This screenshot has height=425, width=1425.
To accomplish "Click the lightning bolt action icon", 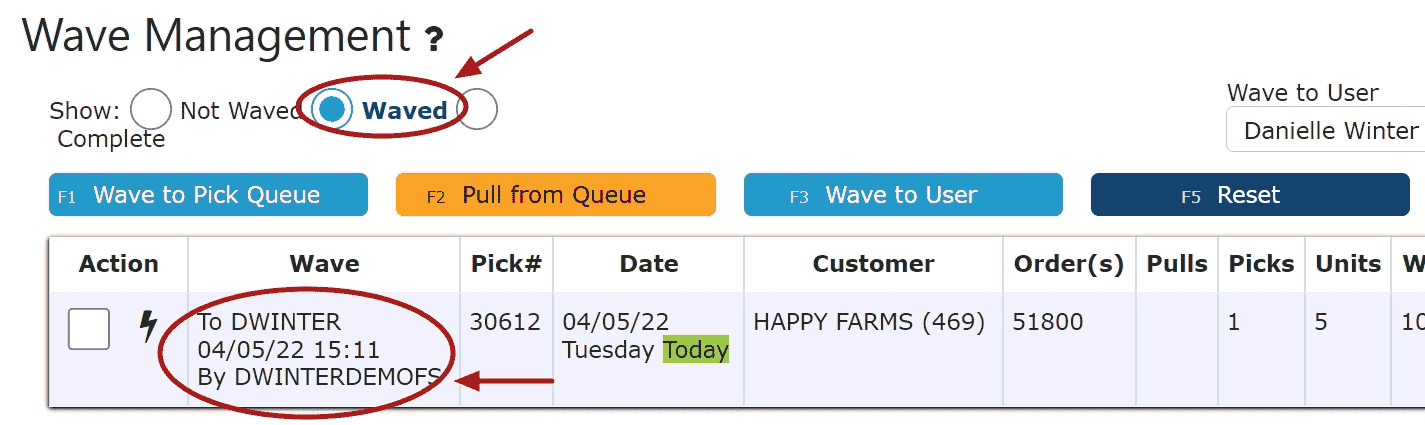I will [149, 326].
